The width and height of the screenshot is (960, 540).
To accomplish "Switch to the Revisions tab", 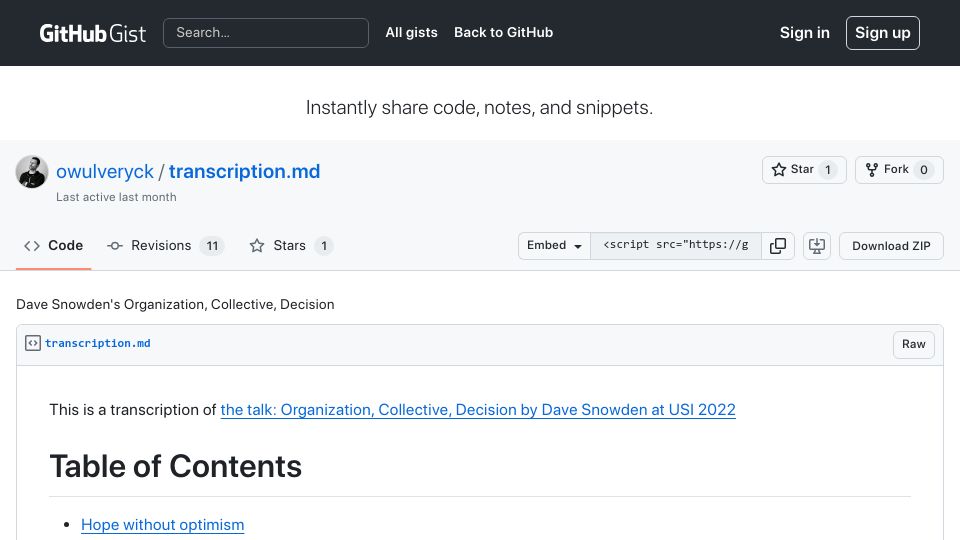I will pos(165,246).
